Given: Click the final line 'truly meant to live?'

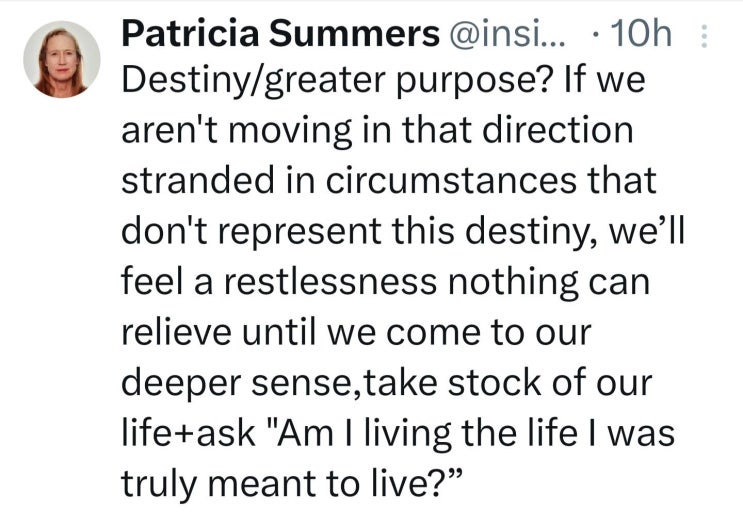Looking at the screenshot, I should [291, 484].
